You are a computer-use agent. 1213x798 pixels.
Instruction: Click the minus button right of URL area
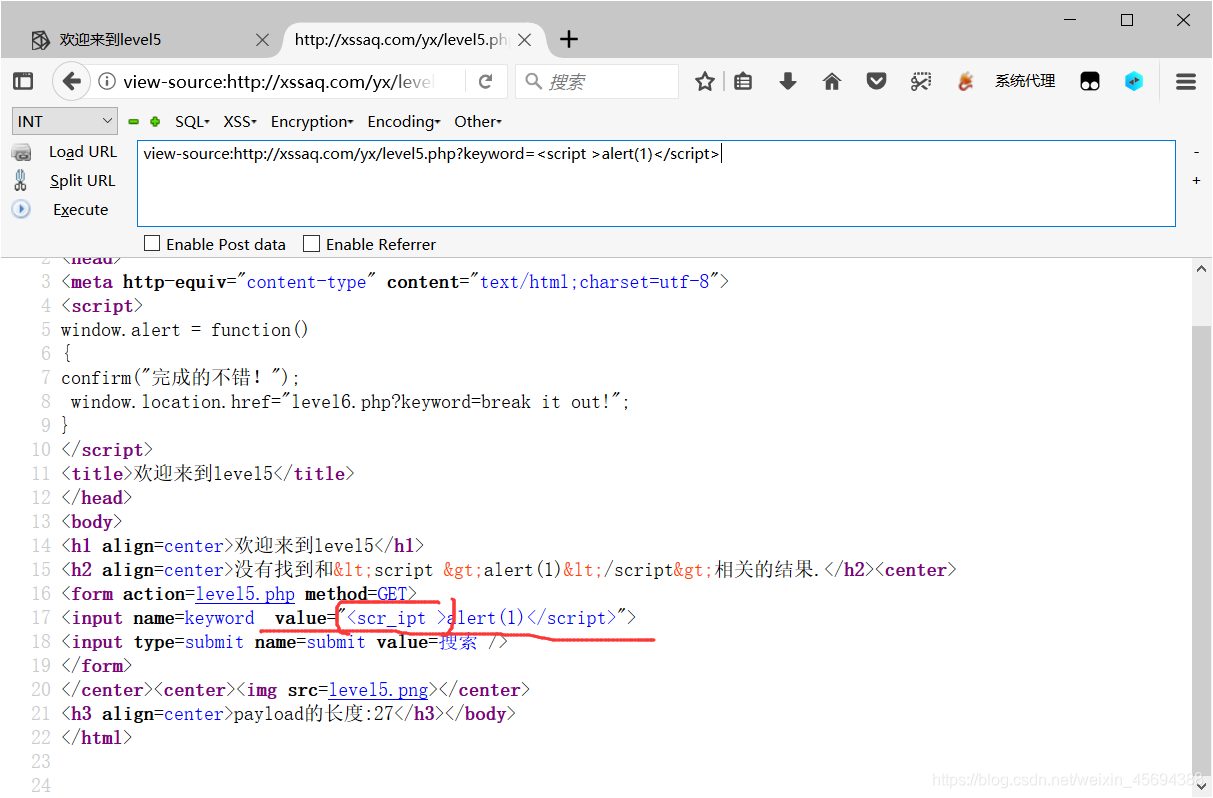pyautogui.click(x=1196, y=152)
